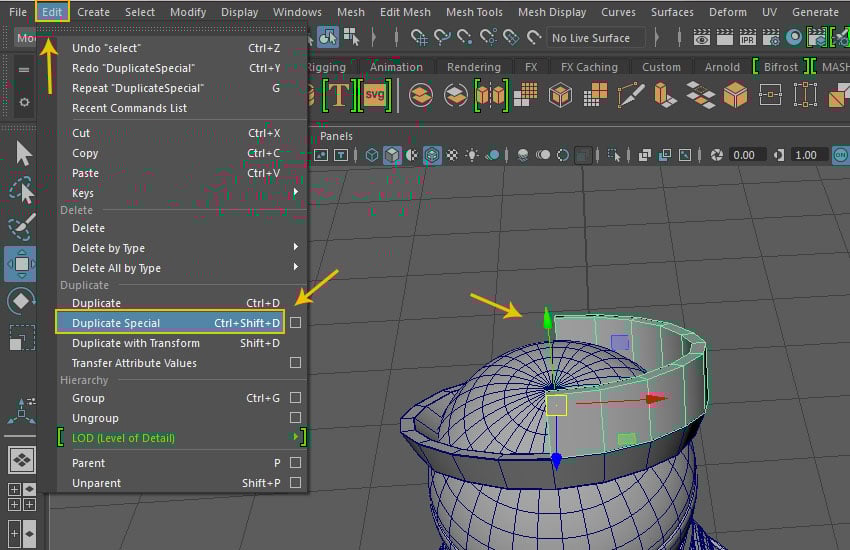Click the SVG shelf icon

click(x=375, y=95)
